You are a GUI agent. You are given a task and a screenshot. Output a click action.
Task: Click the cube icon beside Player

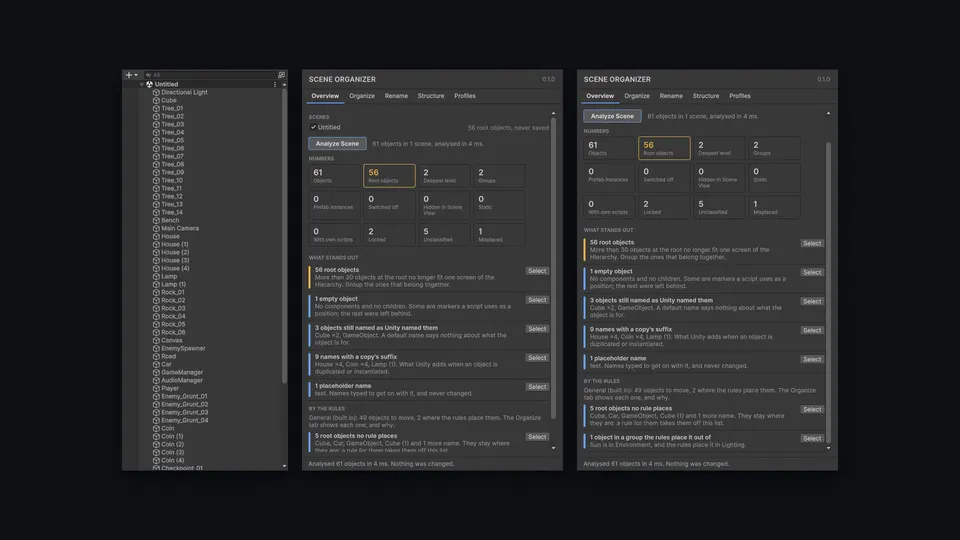[156, 388]
